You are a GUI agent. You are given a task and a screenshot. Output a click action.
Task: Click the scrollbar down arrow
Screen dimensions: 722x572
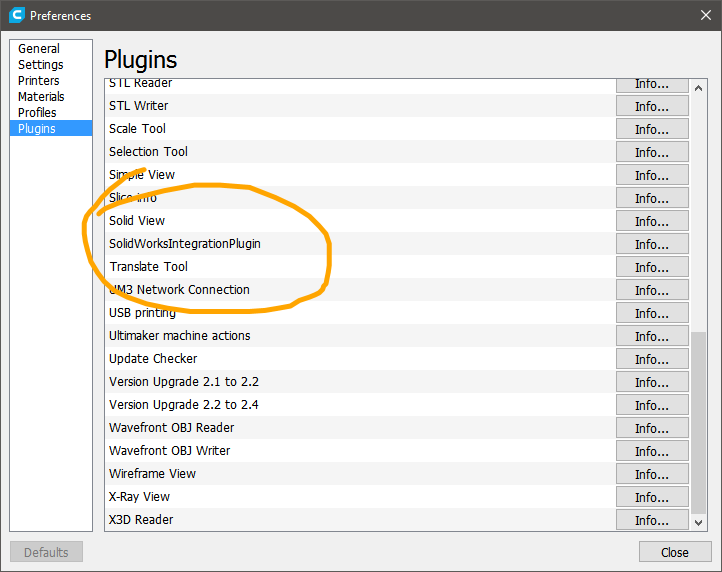(698, 522)
